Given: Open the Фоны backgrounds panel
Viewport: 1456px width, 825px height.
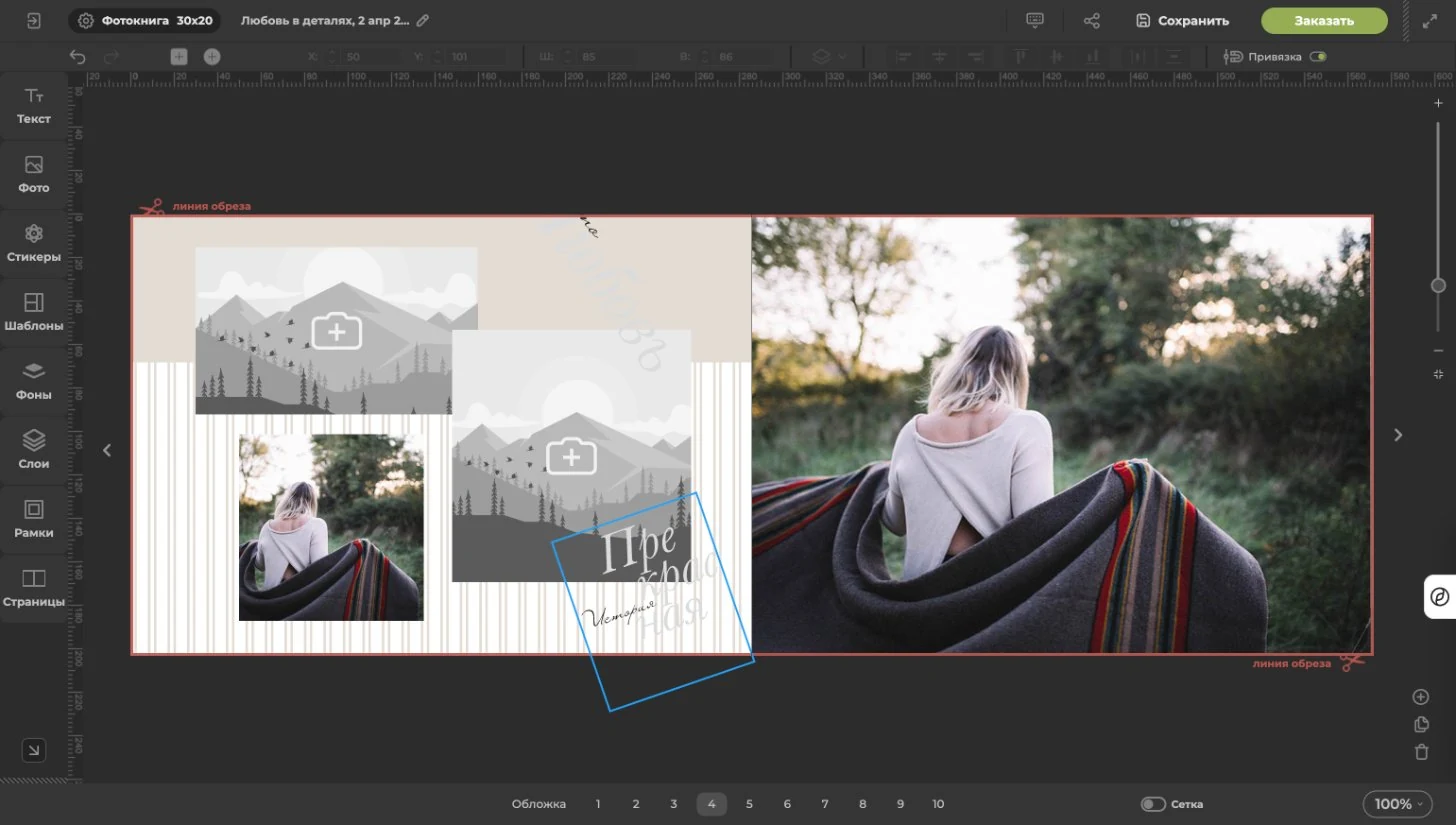Looking at the screenshot, I should click(x=33, y=381).
